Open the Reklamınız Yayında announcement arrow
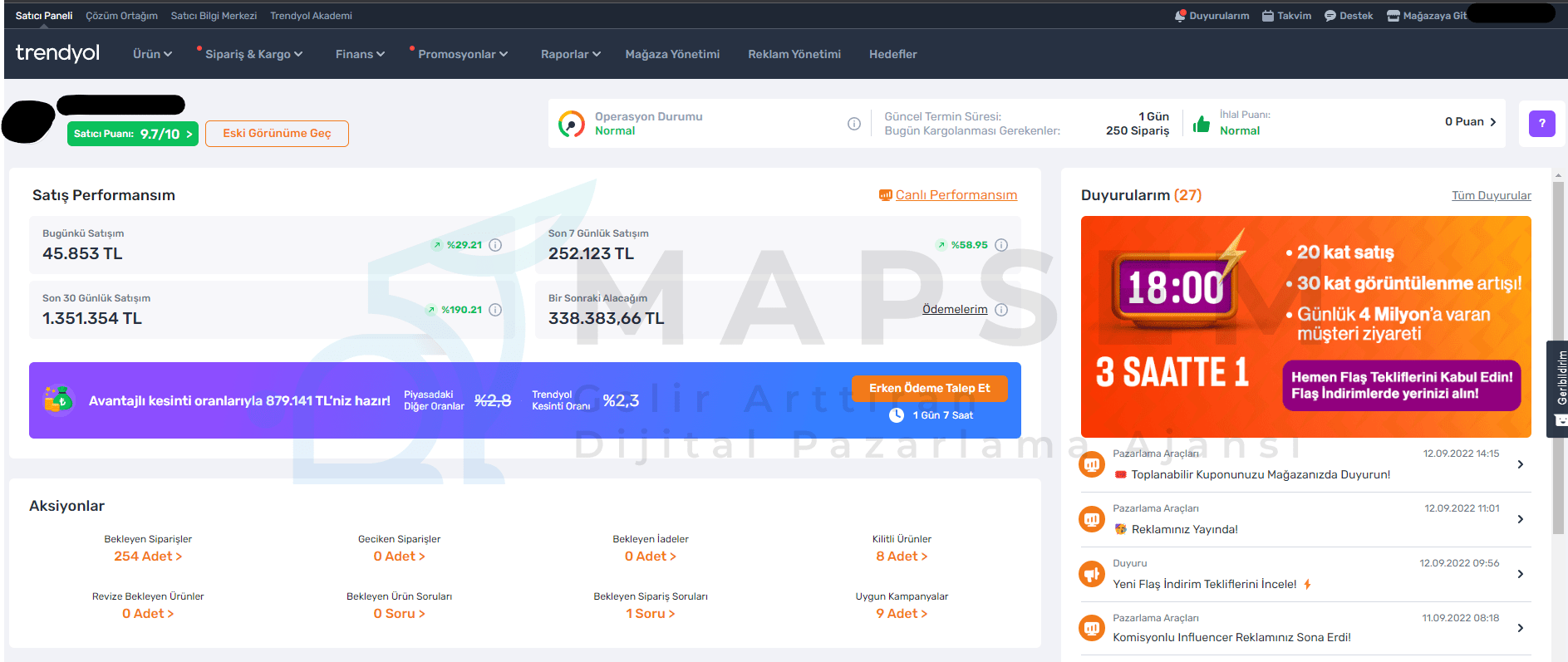 point(1521,519)
